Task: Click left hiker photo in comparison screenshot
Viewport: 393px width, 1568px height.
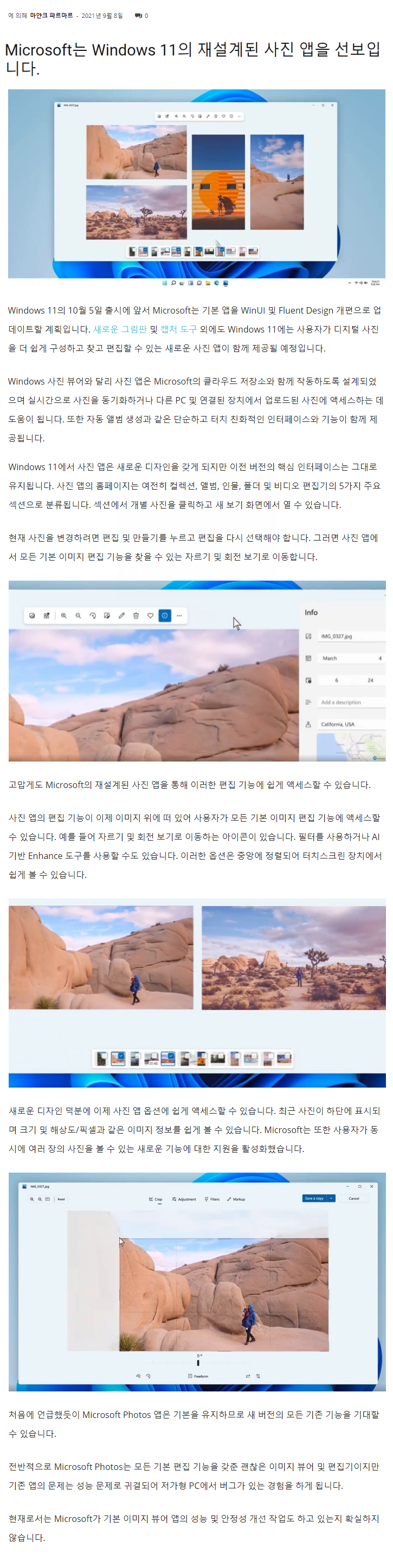Action: click(x=101, y=957)
